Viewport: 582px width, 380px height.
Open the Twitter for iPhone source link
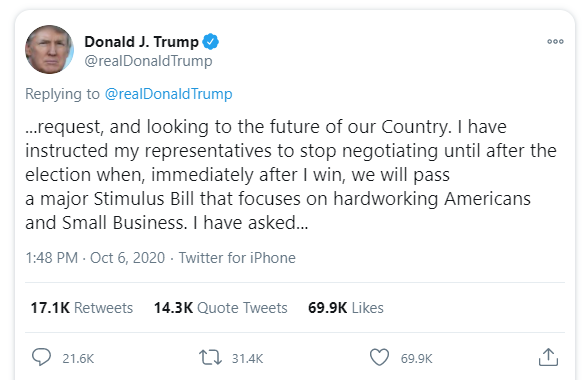point(237,258)
